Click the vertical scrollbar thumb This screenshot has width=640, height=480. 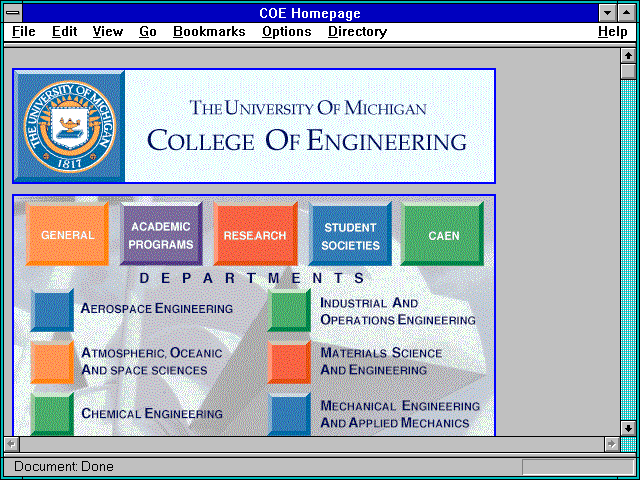click(628, 71)
